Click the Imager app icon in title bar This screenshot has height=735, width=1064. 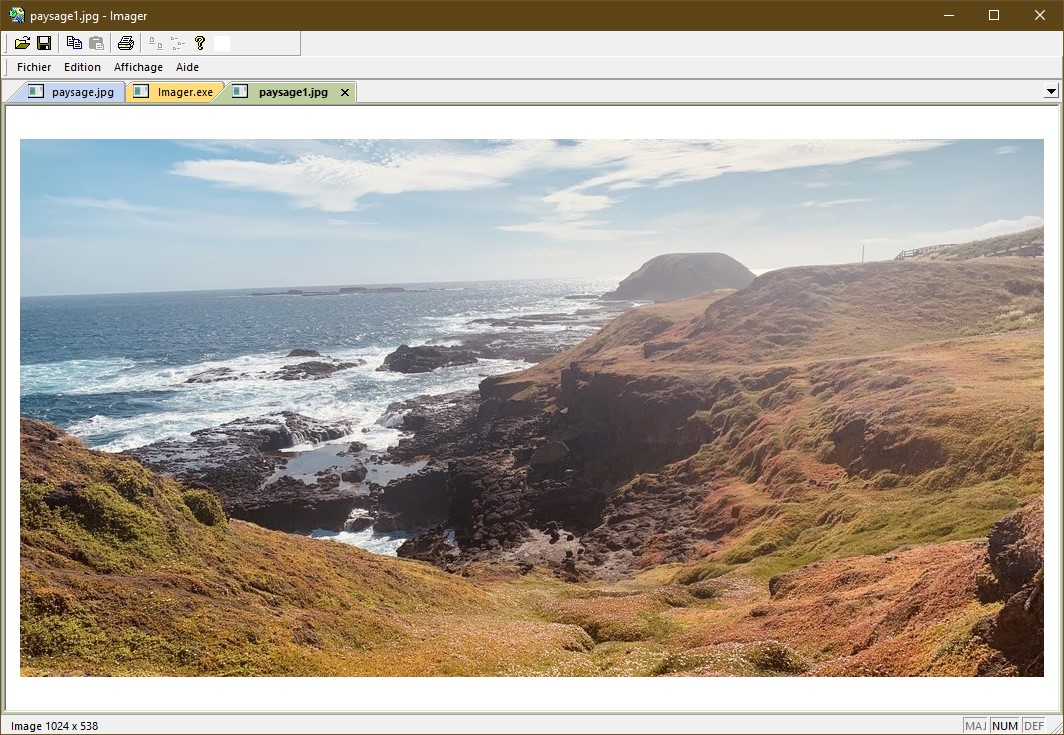click(16, 15)
